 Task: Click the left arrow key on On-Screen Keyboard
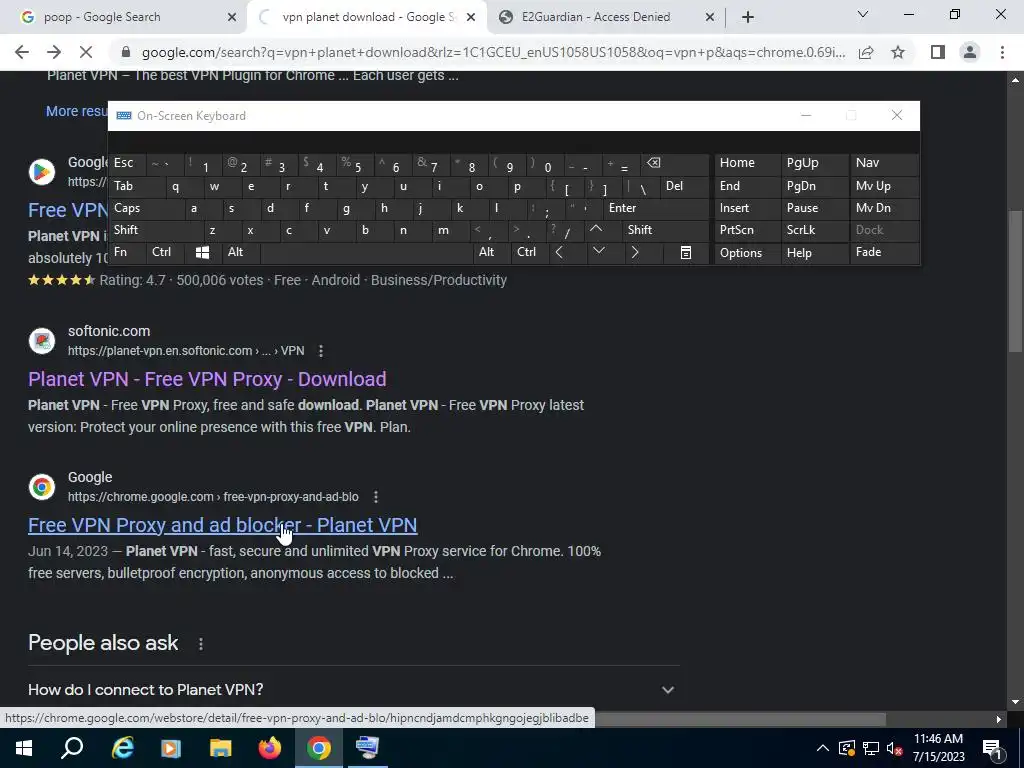point(559,253)
